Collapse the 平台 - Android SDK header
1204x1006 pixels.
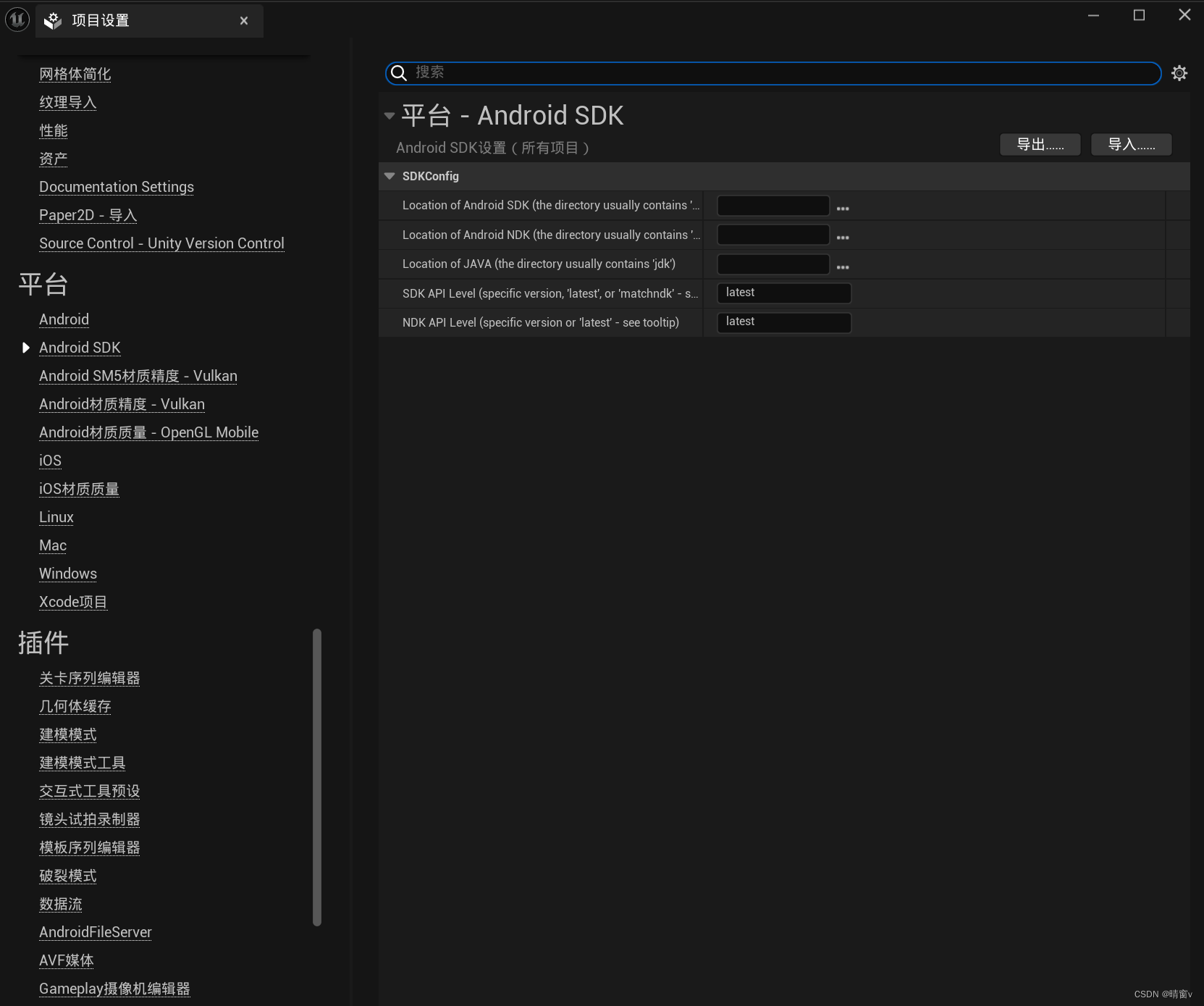(390, 115)
